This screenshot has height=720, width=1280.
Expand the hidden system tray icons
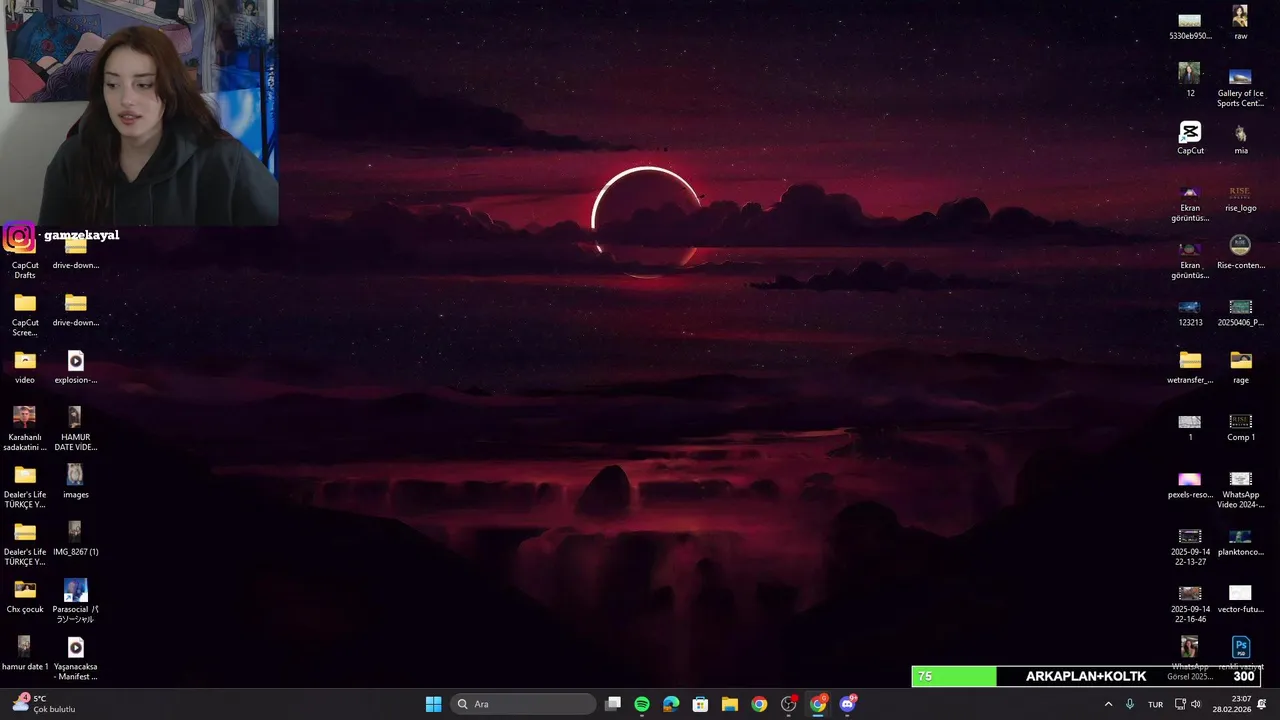[1108, 704]
